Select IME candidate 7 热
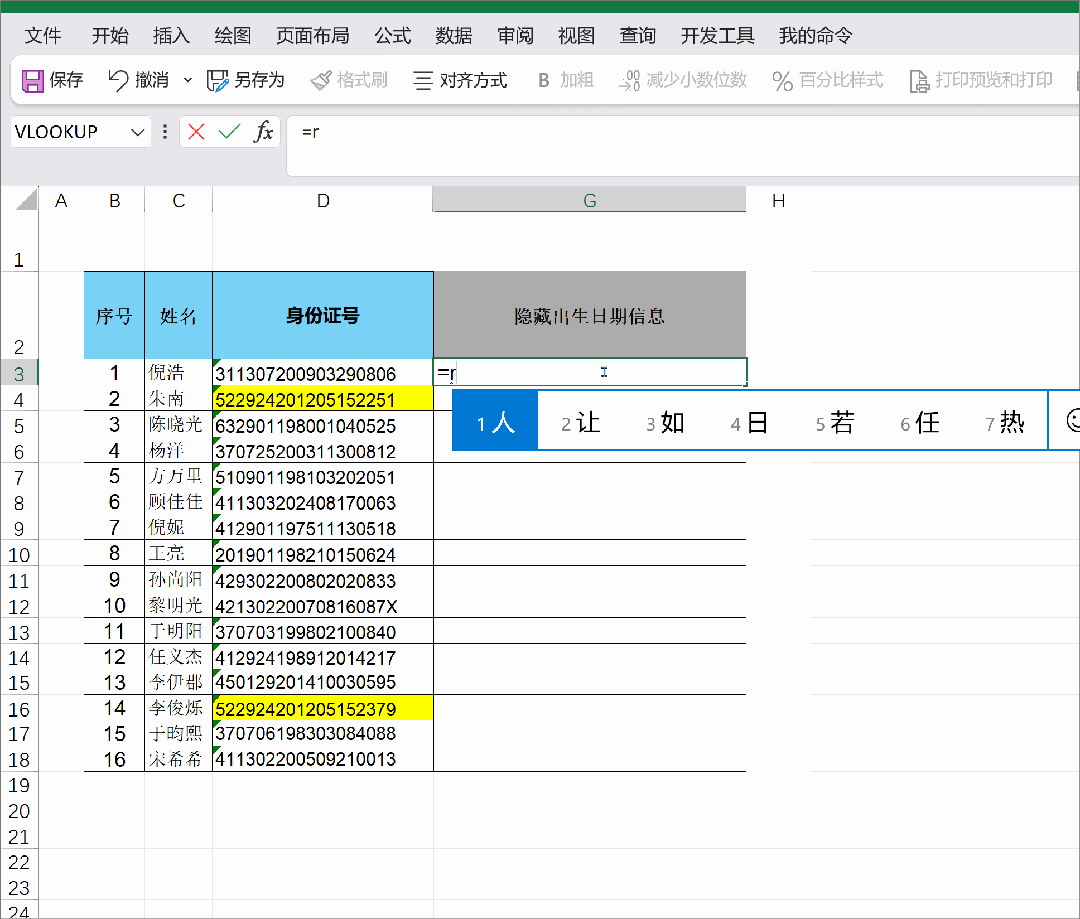 point(1005,422)
